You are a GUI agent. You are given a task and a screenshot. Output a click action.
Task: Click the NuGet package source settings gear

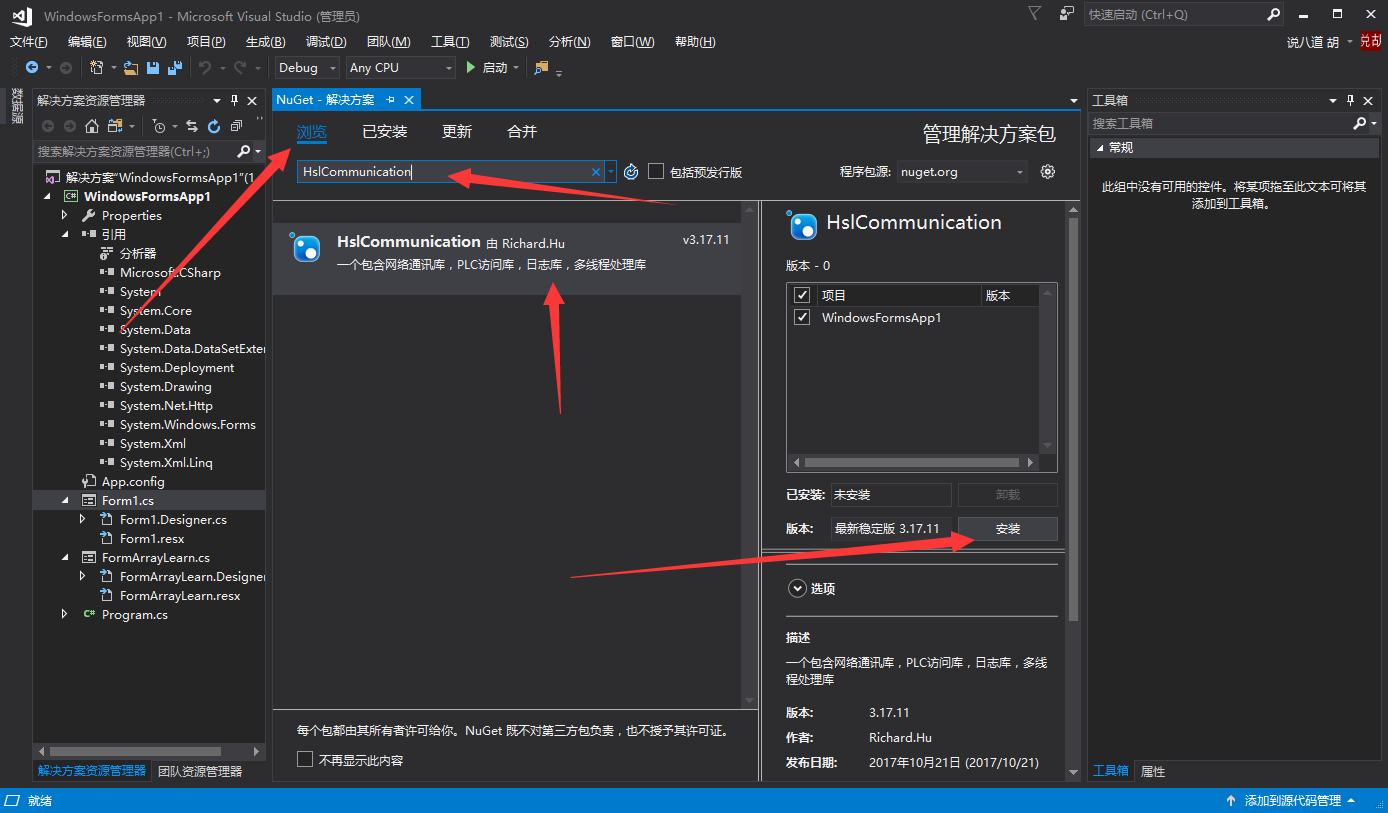(1047, 172)
